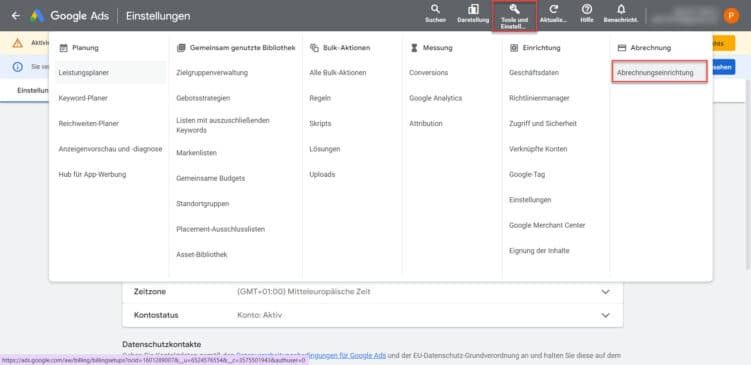Click the Abrechnung credit card icon
The image size is (751, 365).
tap(622, 48)
